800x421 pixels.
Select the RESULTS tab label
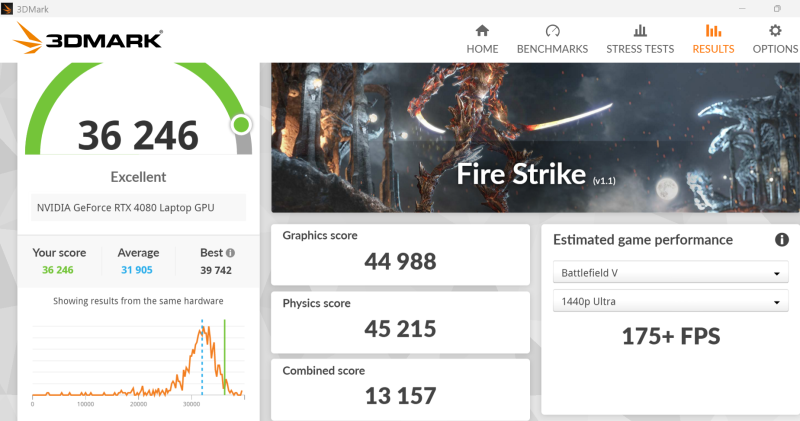713,49
